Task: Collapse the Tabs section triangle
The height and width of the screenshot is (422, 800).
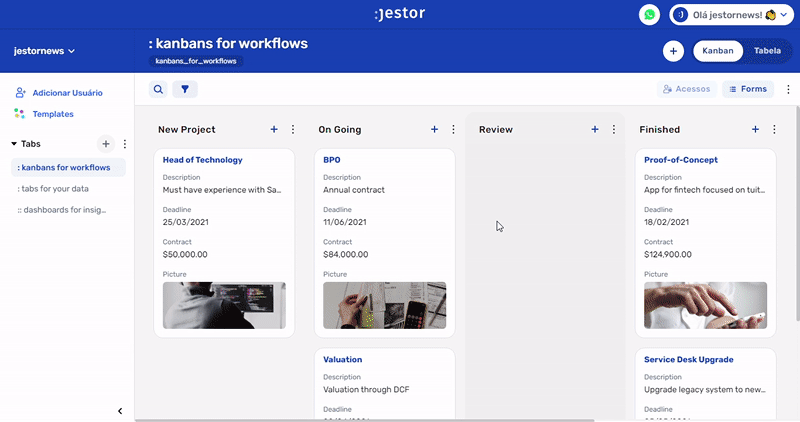Action: point(14,144)
